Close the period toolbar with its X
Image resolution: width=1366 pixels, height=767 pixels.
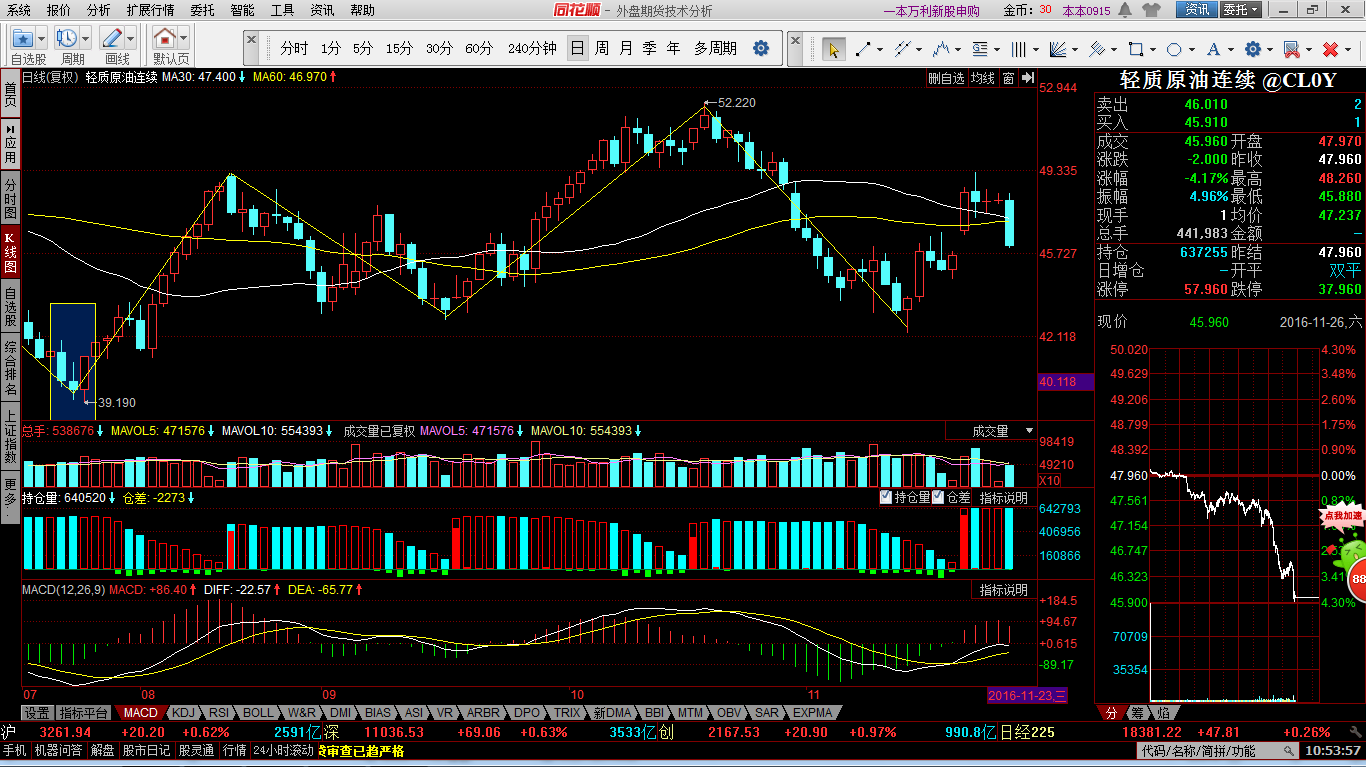(250, 40)
